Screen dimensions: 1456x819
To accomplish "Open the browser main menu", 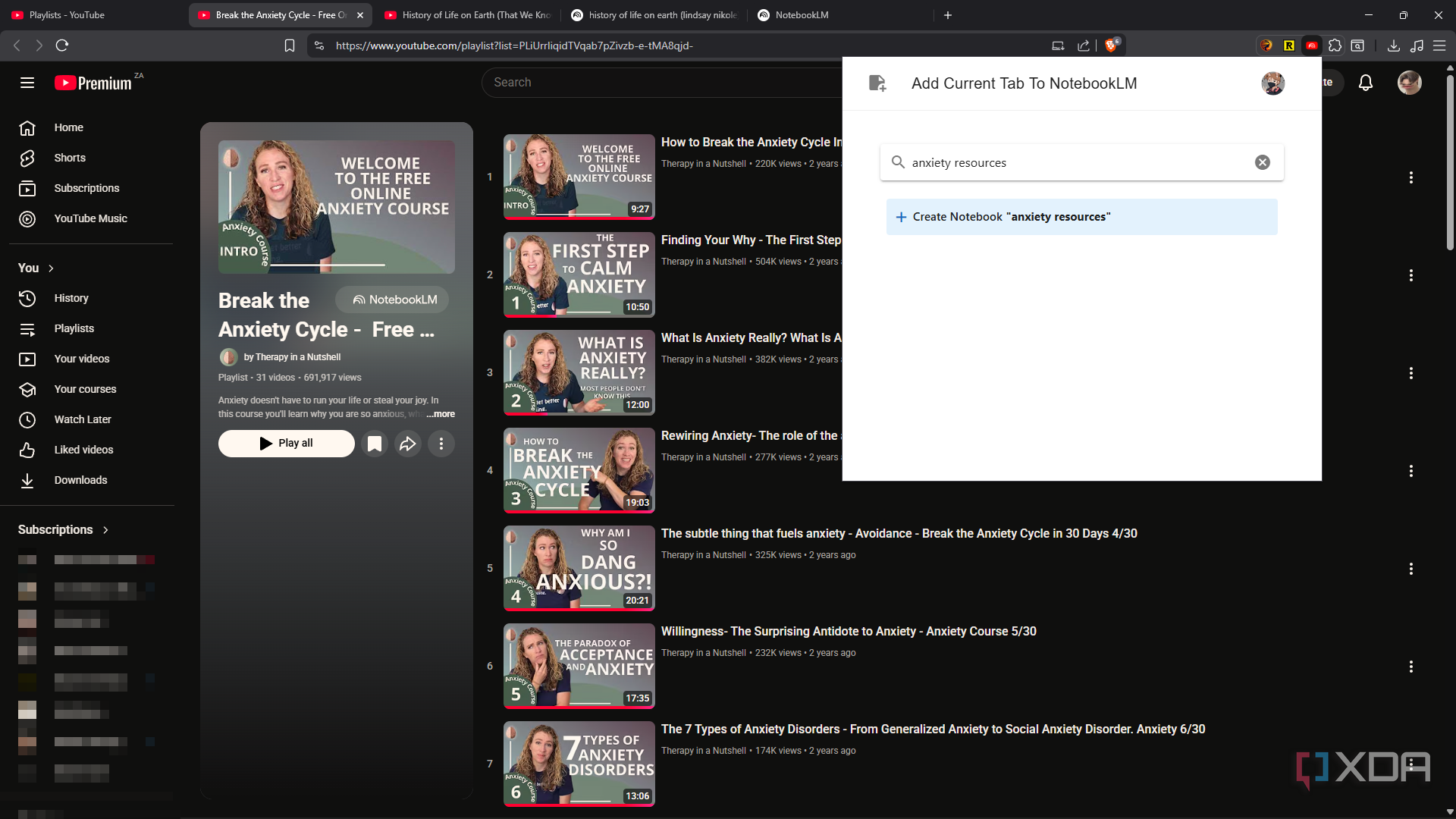I will coord(1439,45).
